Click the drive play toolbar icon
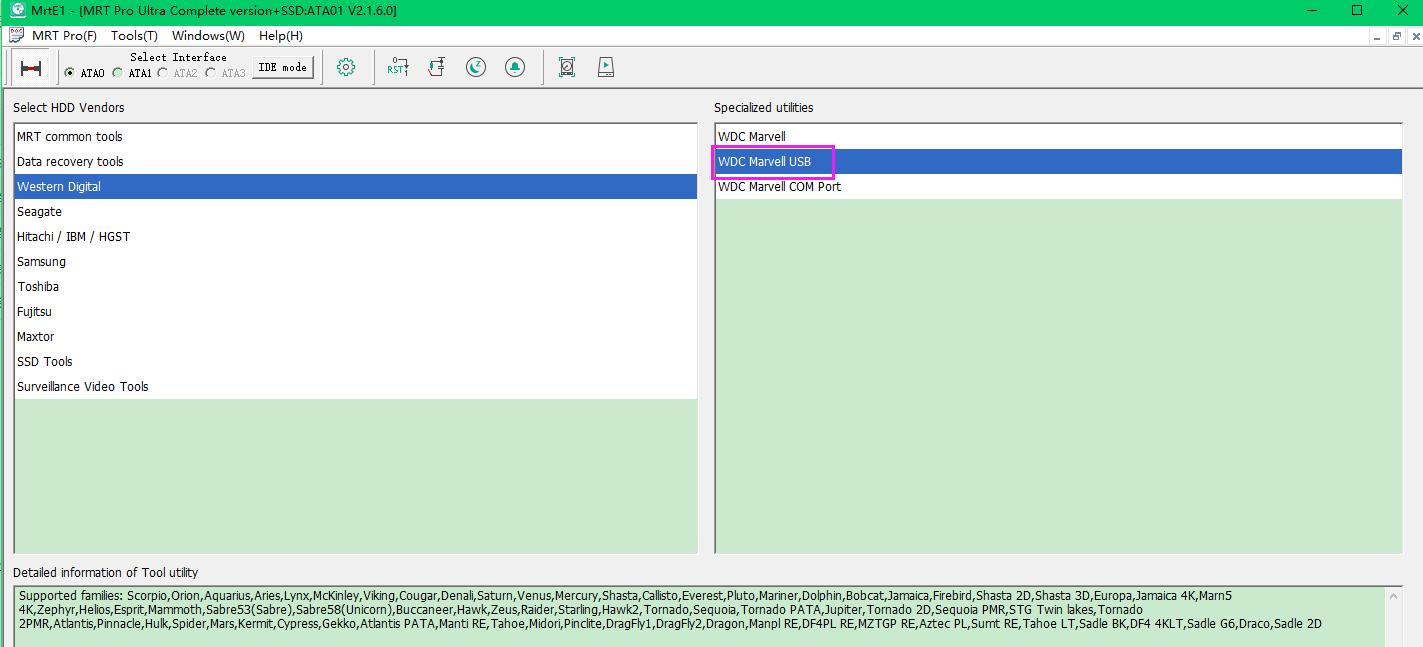The image size is (1423, 647). click(606, 67)
